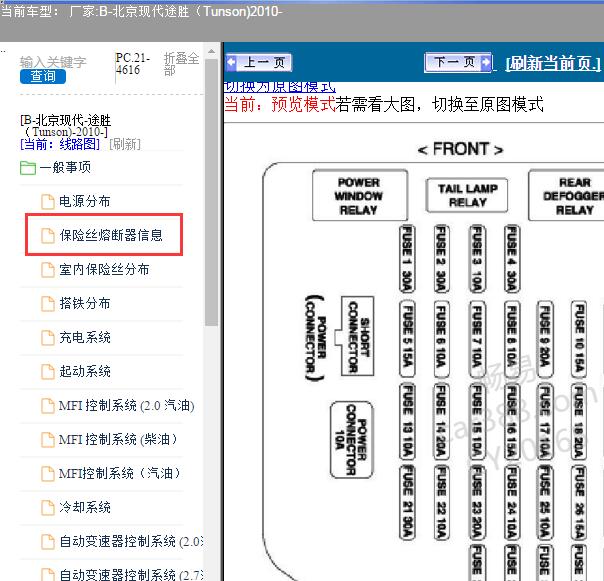Click FUSE 26 15A in the diagram
Image resolution: width=604 pixels, height=581 pixels.
pos(579,502)
